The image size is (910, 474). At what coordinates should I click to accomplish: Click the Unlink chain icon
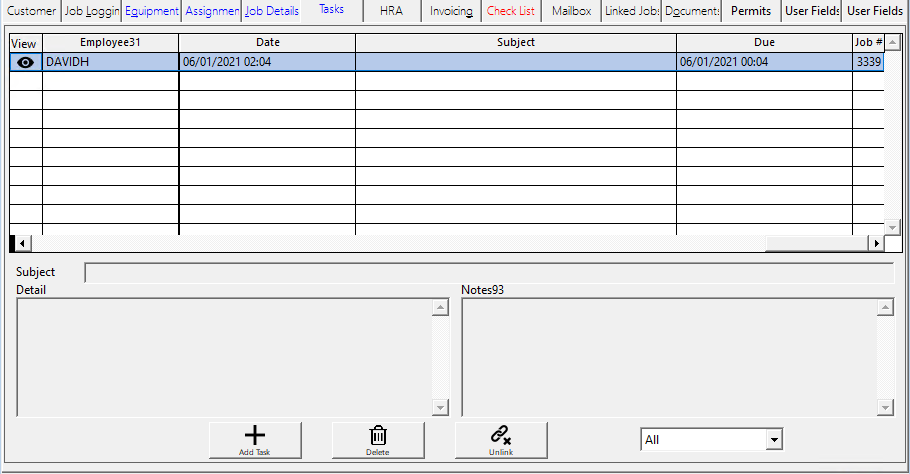(500, 435)
